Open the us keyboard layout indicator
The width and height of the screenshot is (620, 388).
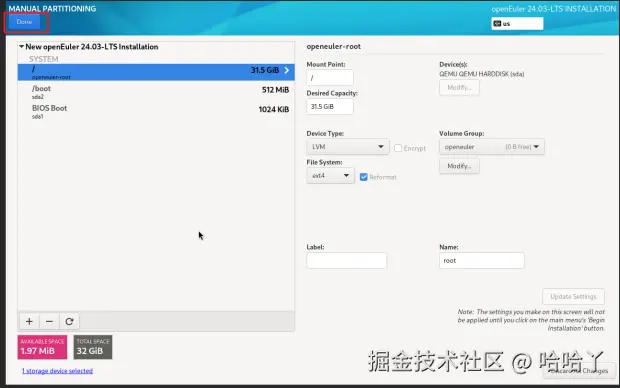click(517, 24)
